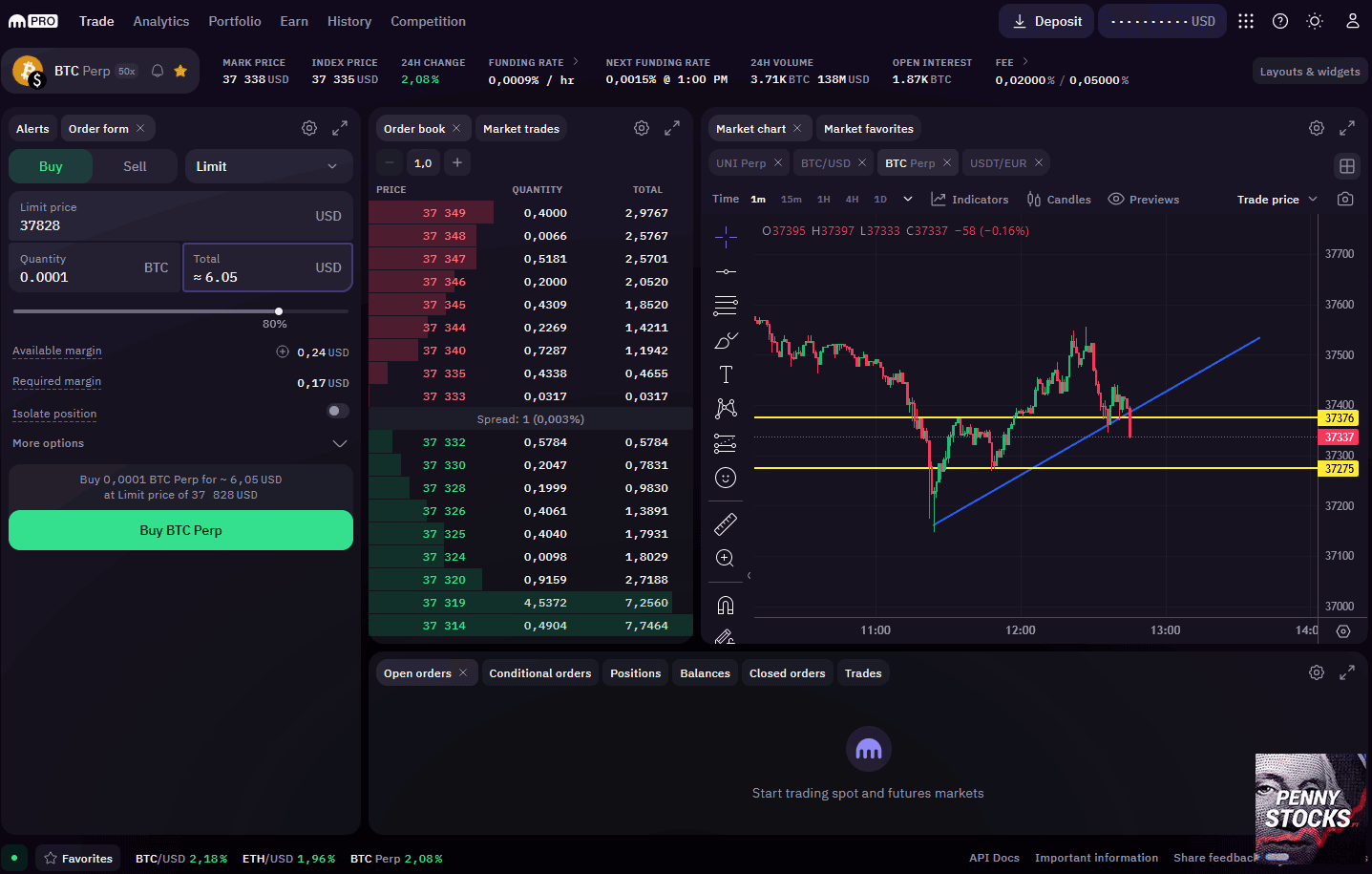Select the brush drawing tool
Screen dimensions: 1372x874
(x=726, y=340)
